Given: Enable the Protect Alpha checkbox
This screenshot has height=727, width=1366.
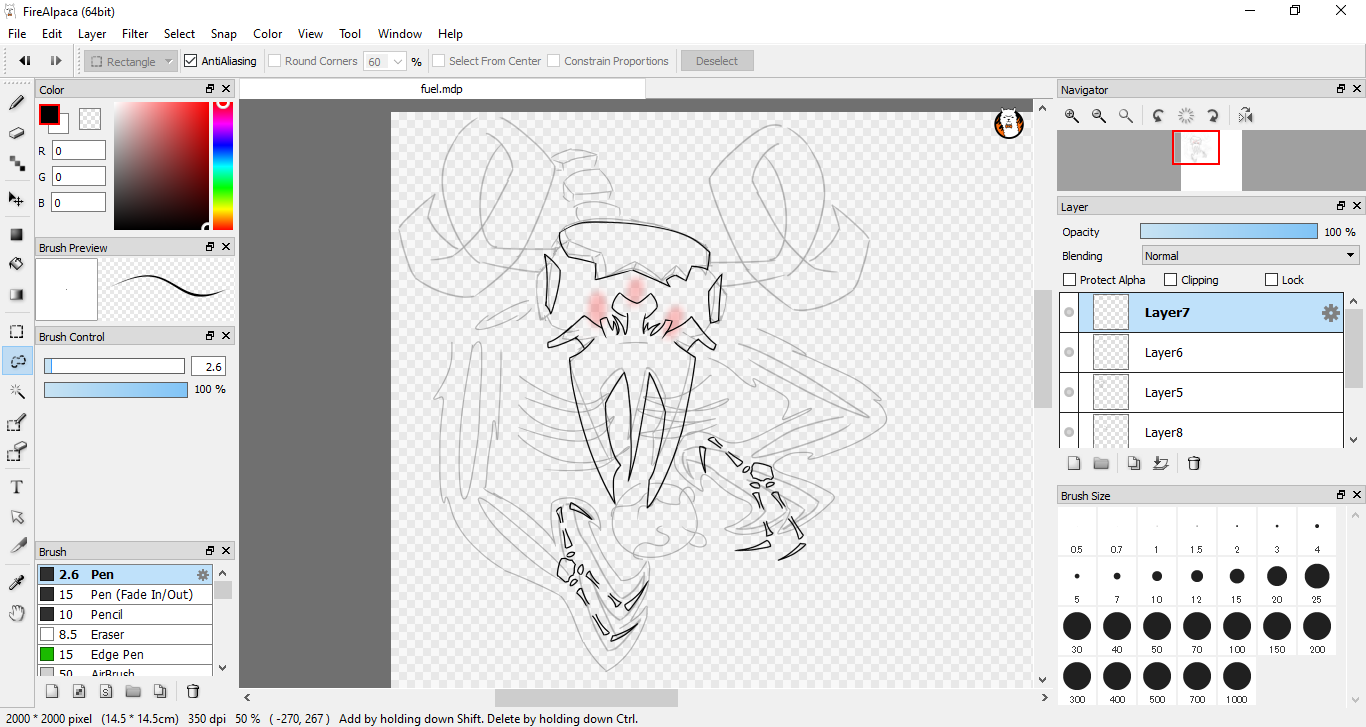Looking at the screenshot, I should click(x=1069, y=280).
